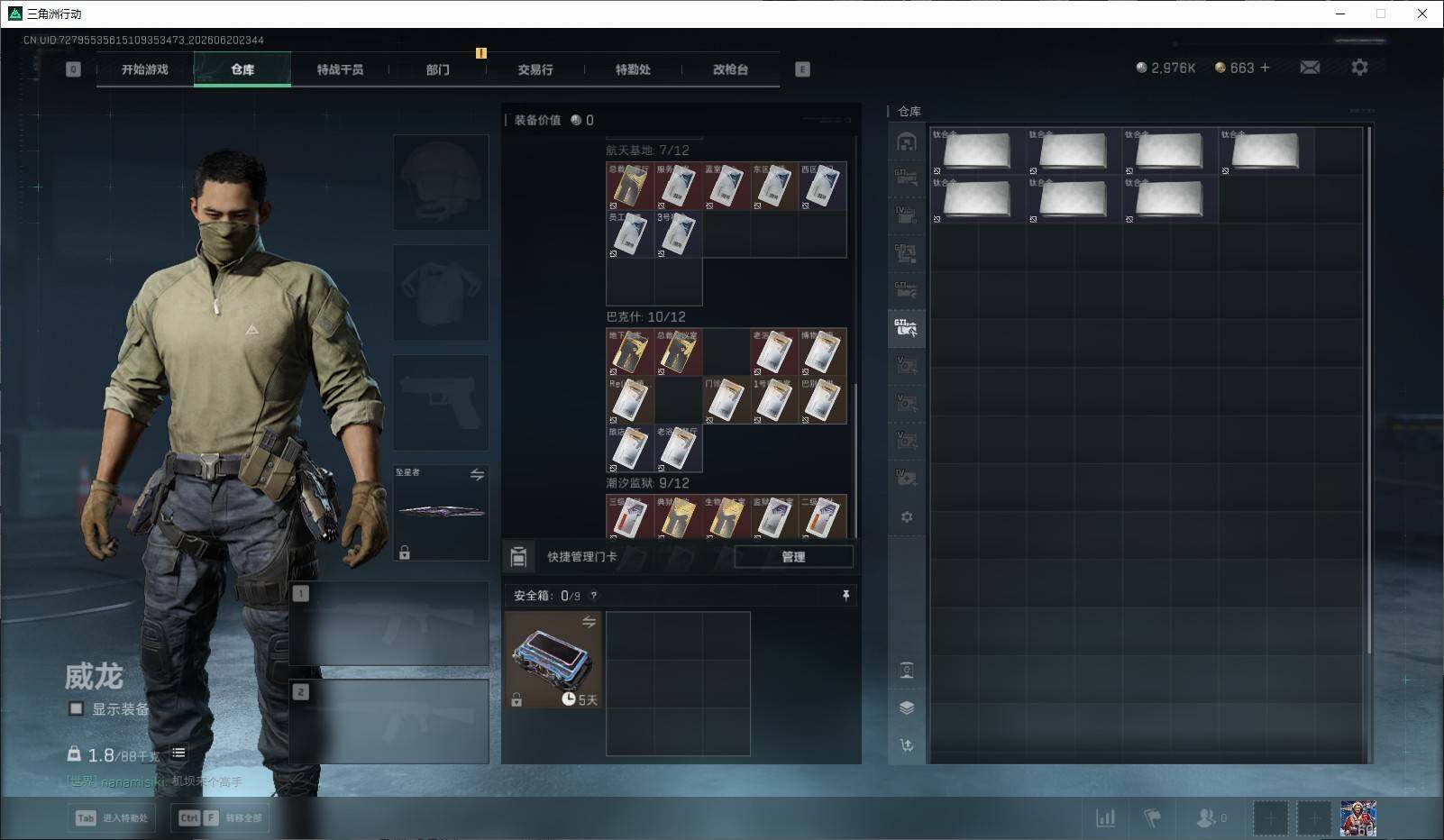Pin the 安全箱 panel

pyautogui.click(x=845, y=596)
